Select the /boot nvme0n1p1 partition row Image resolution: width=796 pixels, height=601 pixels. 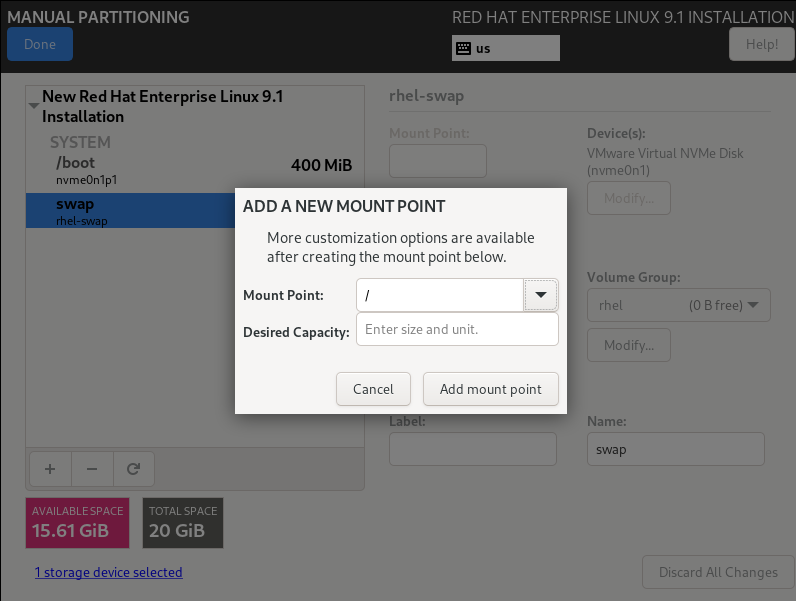[195, 171]
